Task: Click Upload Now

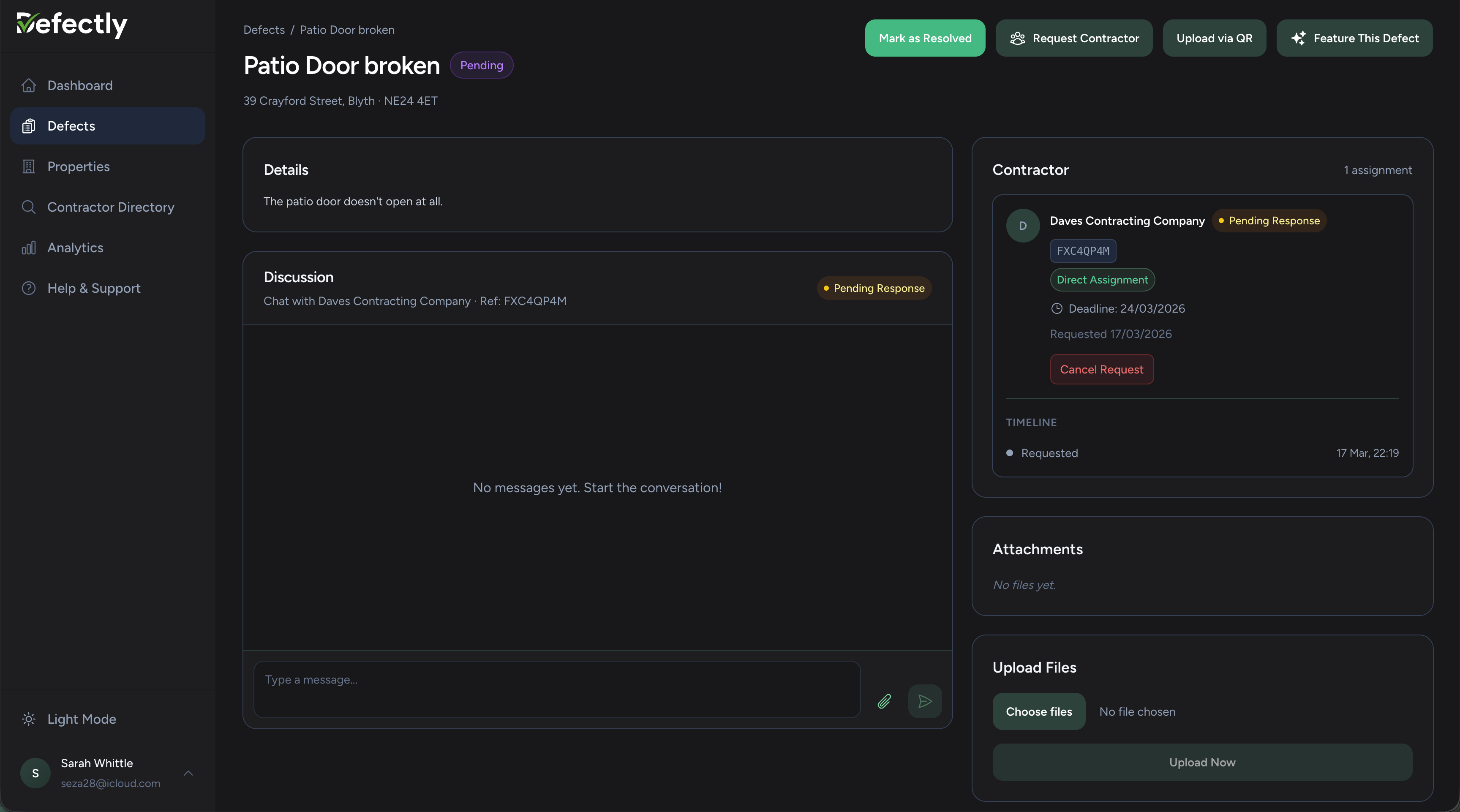Action: (x=1201, y=762)
